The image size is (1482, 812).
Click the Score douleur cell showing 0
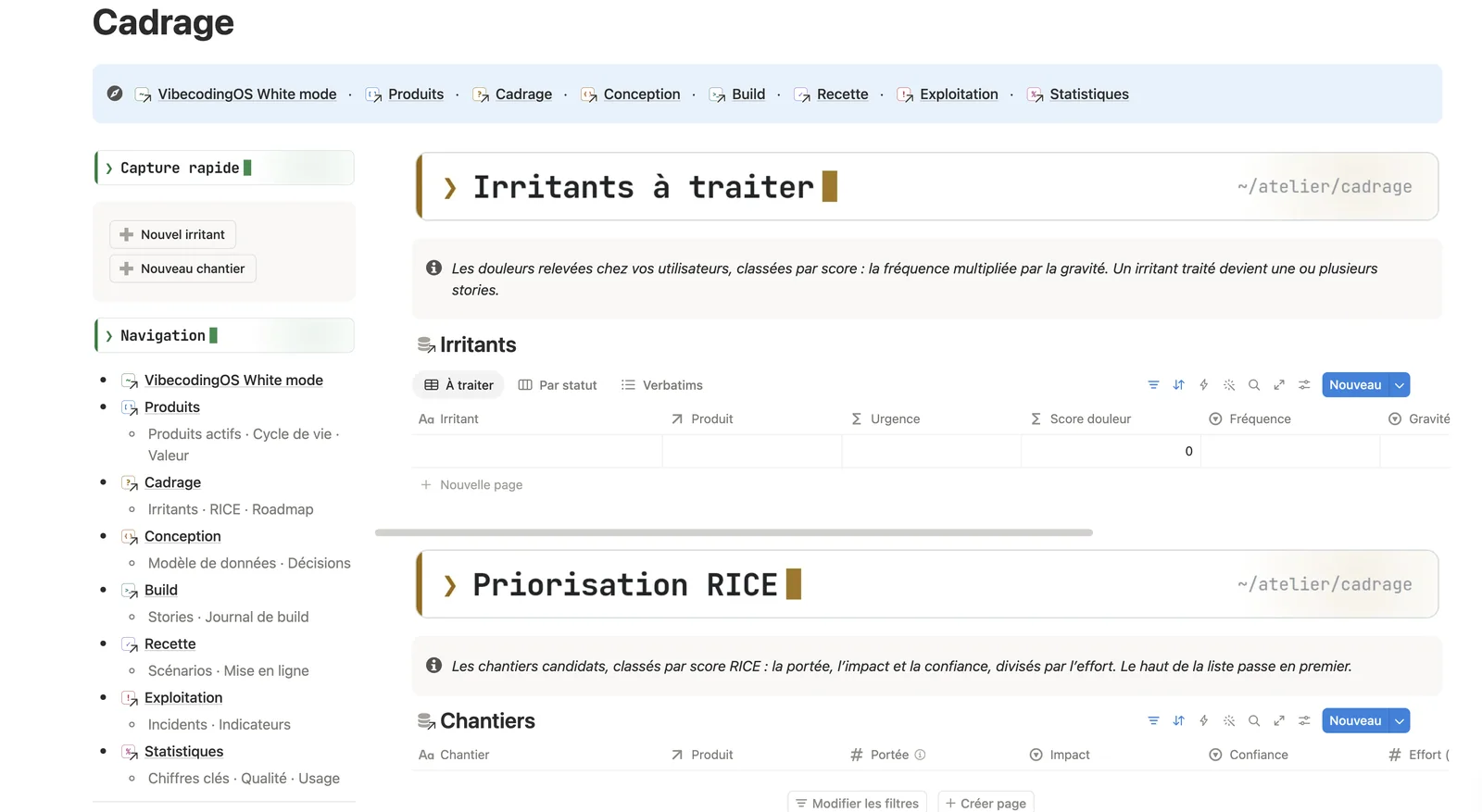click(1111, 452)
